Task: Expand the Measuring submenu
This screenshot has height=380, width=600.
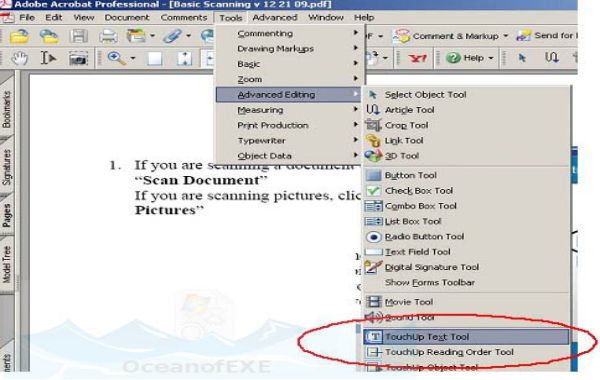Action: [289, 110]
